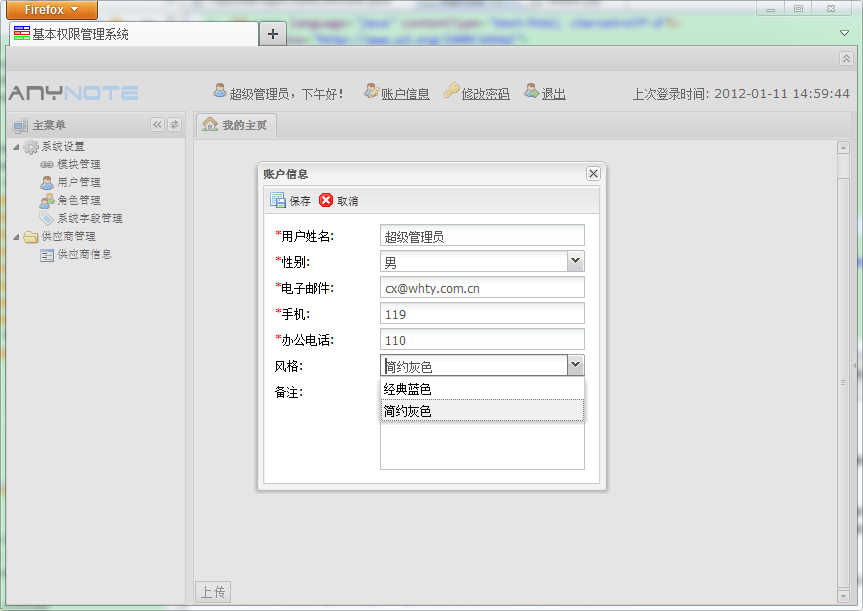Open the 性别 dropdown arrow
The width and height of the screenshot is (863, 611).
click(x=576, y=261)
